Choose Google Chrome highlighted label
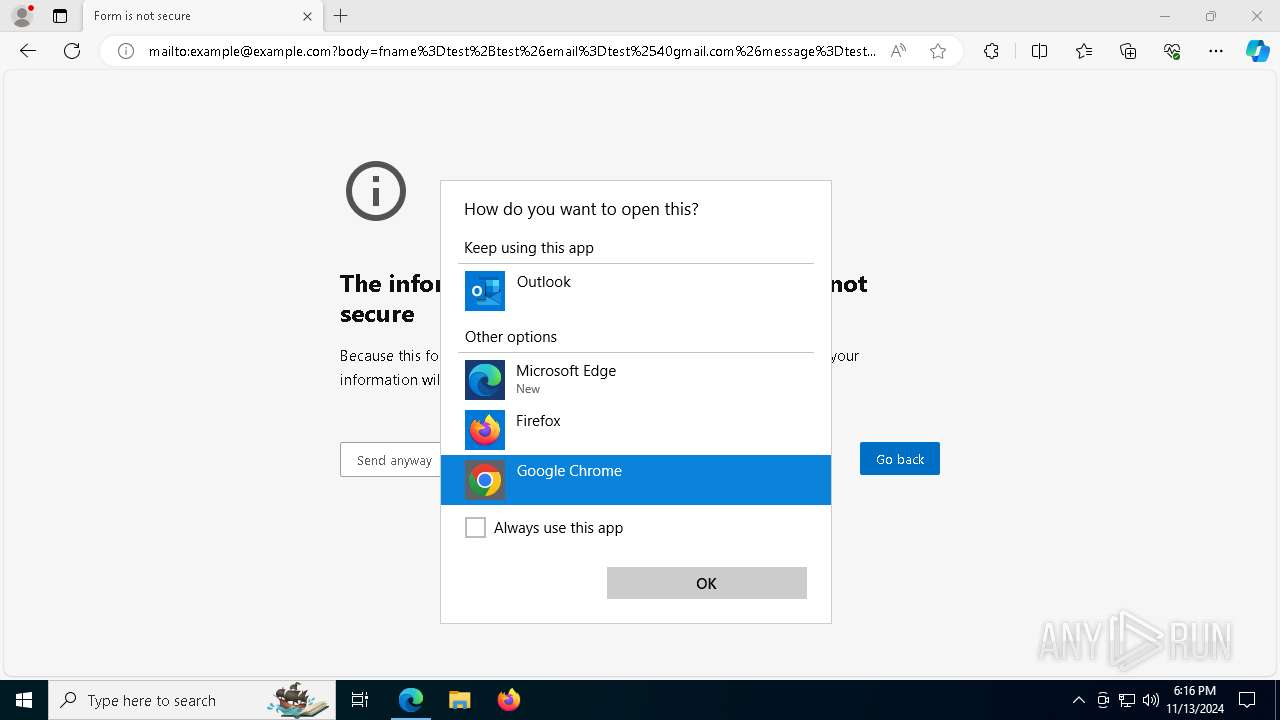This screenshot has width=1280, height=720. pos(569,471)
